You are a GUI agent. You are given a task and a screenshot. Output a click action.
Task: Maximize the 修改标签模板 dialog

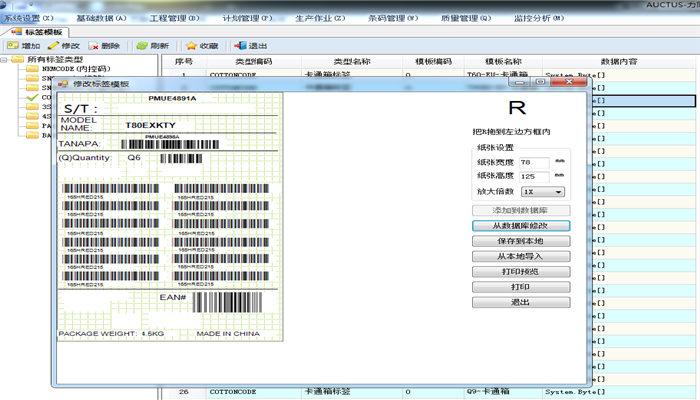[540, 82]
